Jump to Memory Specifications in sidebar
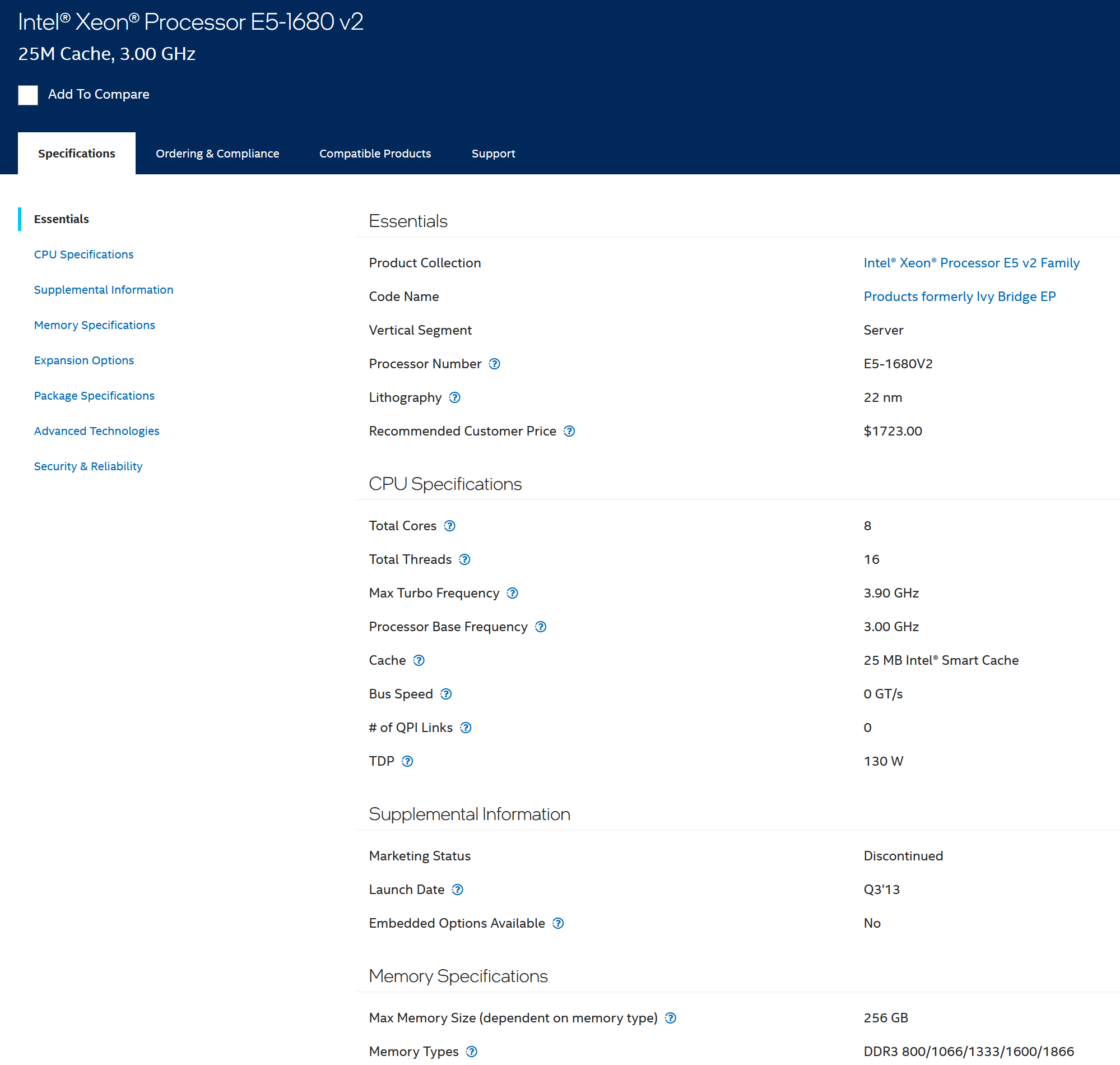Image resolution: width=1120 pixels, height=1065 pixels. point(94,325)
